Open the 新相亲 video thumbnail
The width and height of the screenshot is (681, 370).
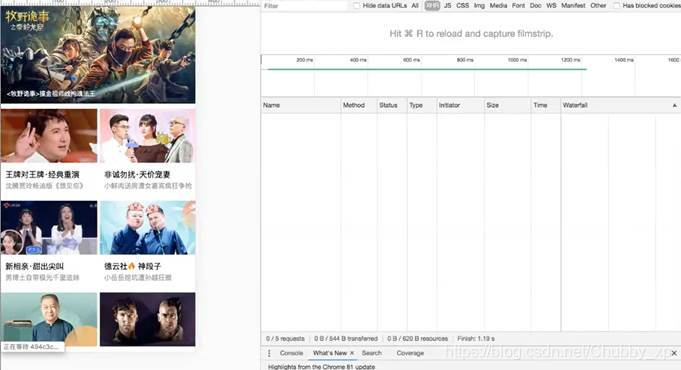(x=49, y=228)
